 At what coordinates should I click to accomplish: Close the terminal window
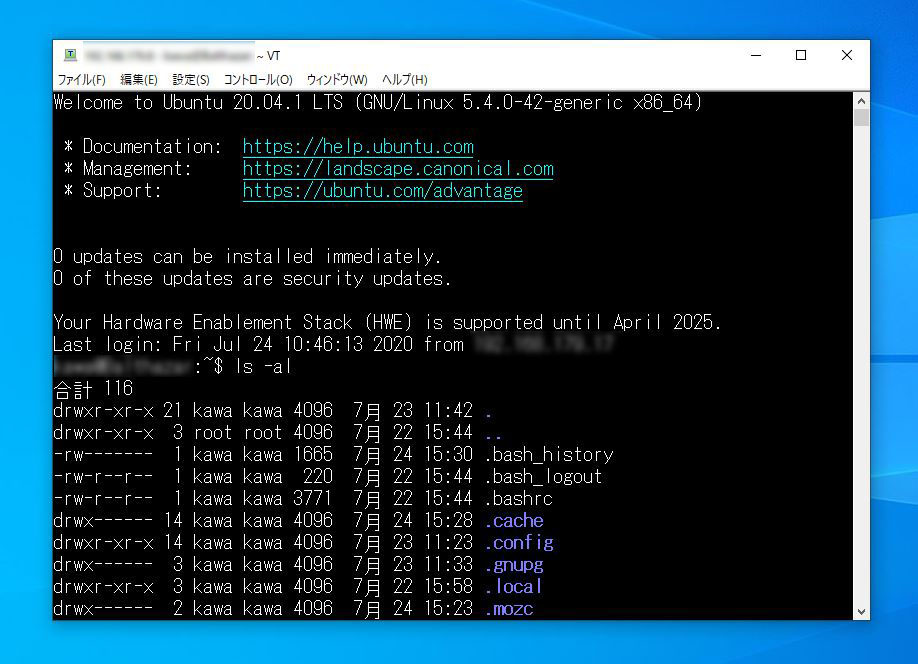click(847, 55)
